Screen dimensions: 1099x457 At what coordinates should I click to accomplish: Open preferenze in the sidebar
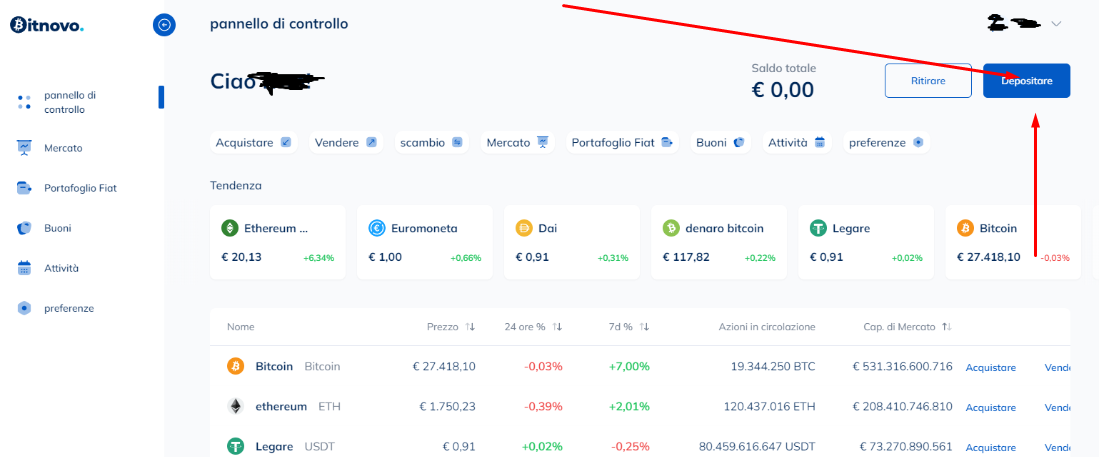[68, 308]
